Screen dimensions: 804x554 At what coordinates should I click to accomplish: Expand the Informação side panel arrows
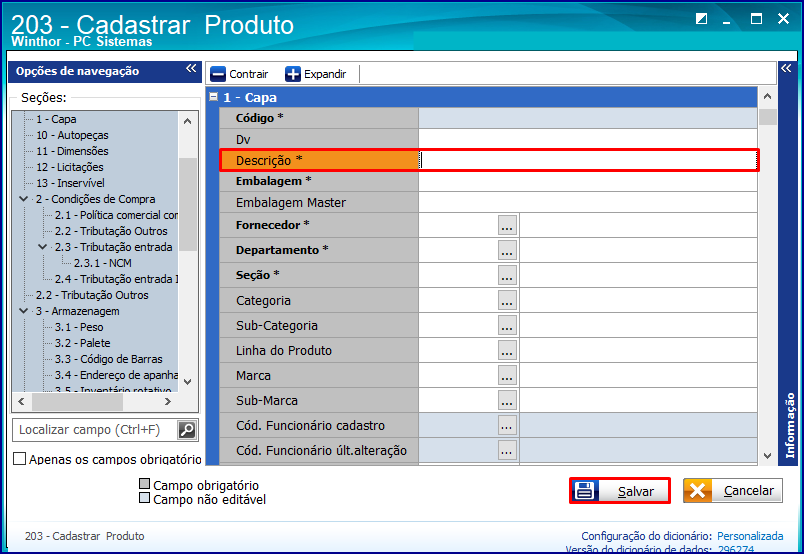click(x=786, y=68)
